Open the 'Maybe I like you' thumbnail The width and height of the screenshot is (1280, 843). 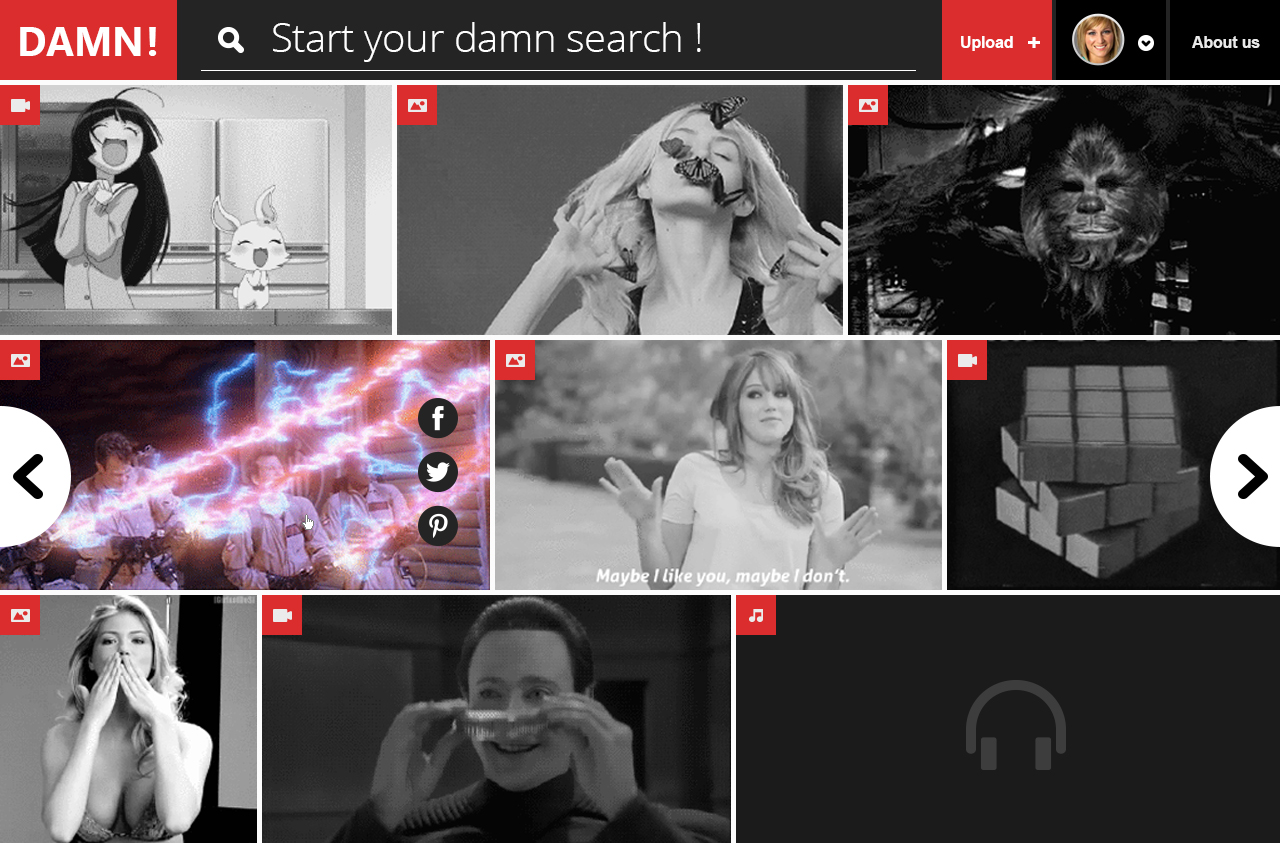[x=718, y=465]
